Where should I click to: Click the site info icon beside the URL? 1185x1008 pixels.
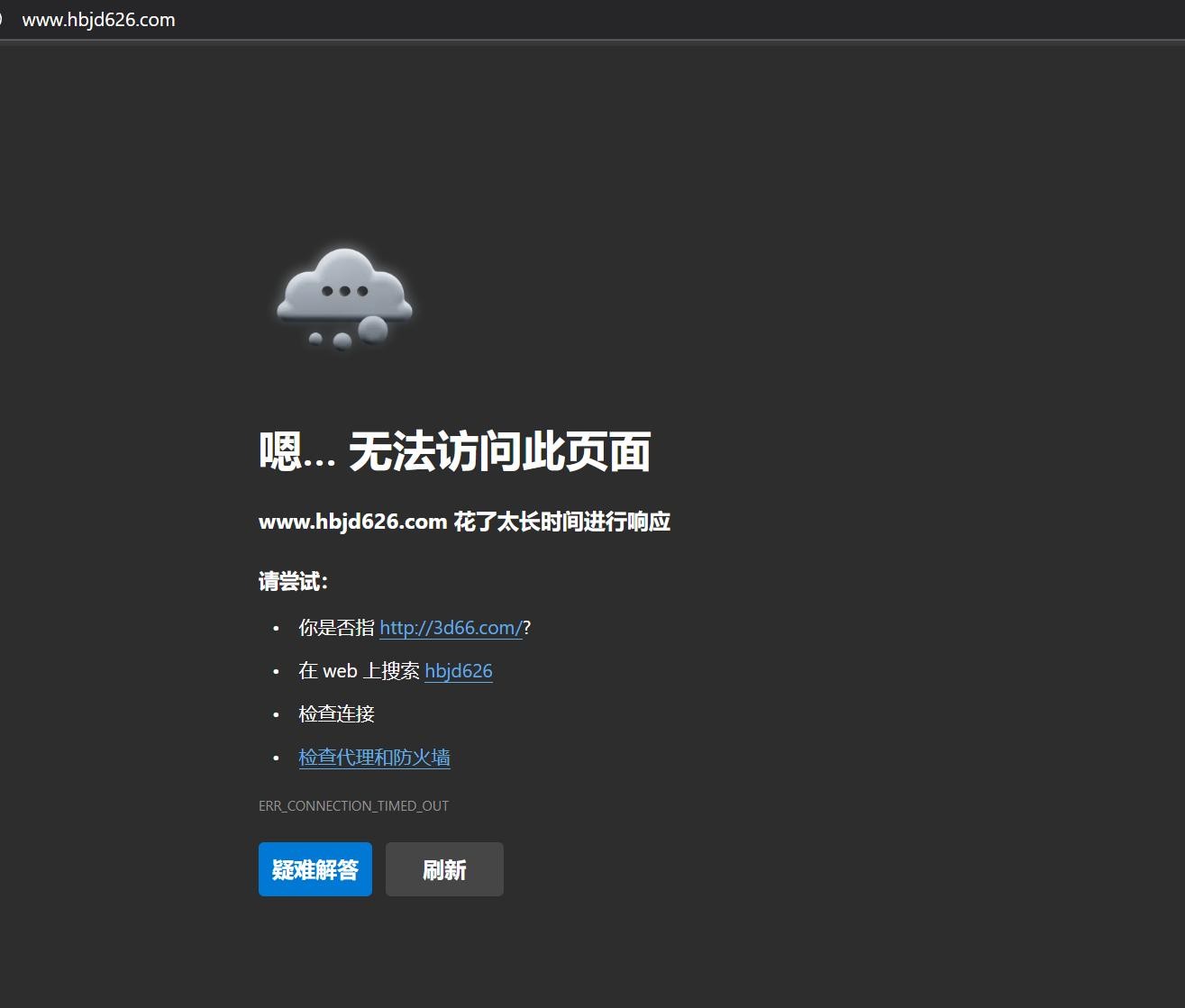coord(2,20)
